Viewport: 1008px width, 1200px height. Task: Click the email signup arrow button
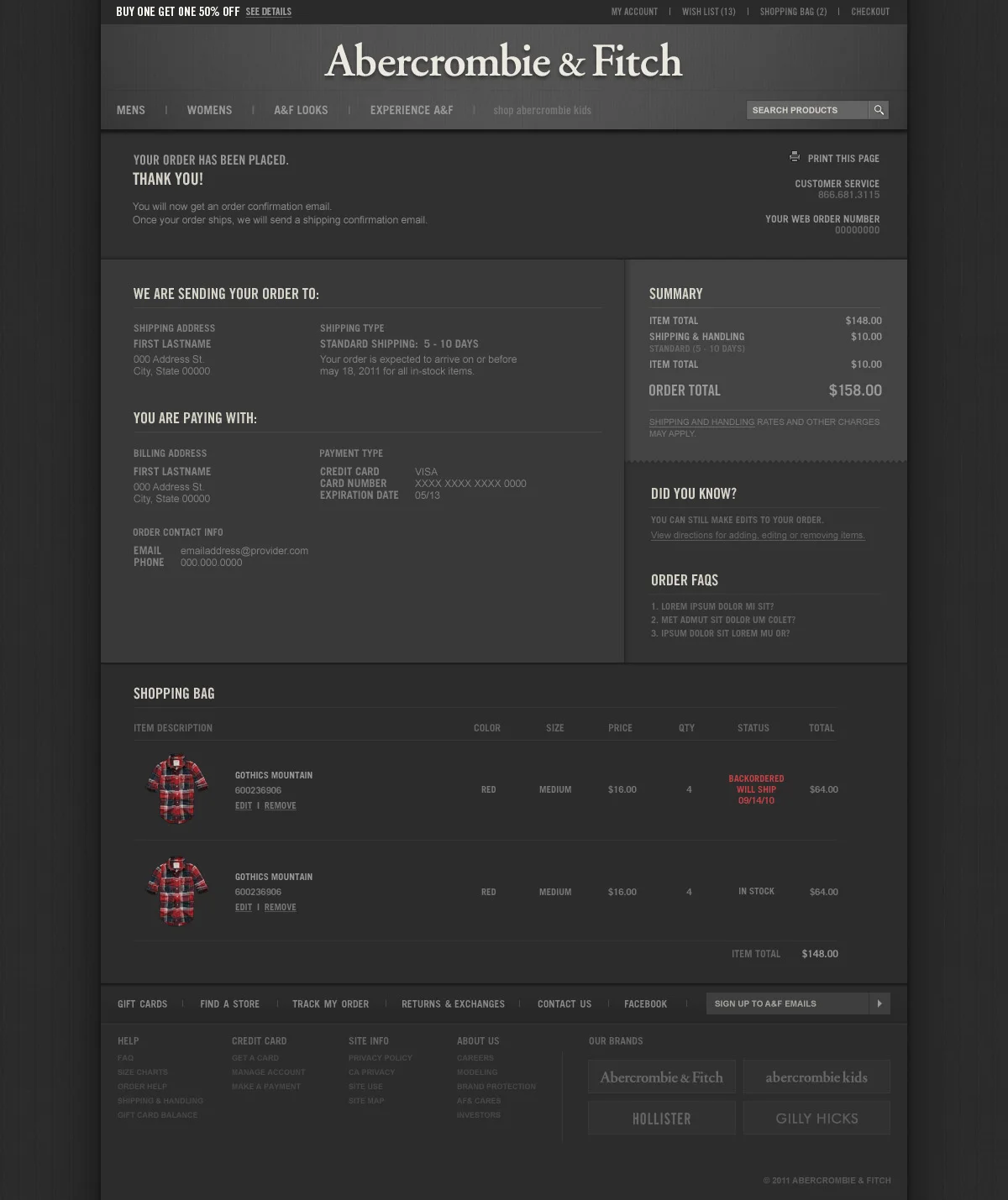tap(879, 1003)
